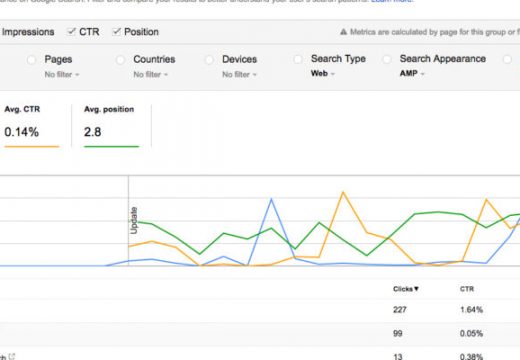
Task: Click the 13 clicks table cell
Action: [398, 356]
